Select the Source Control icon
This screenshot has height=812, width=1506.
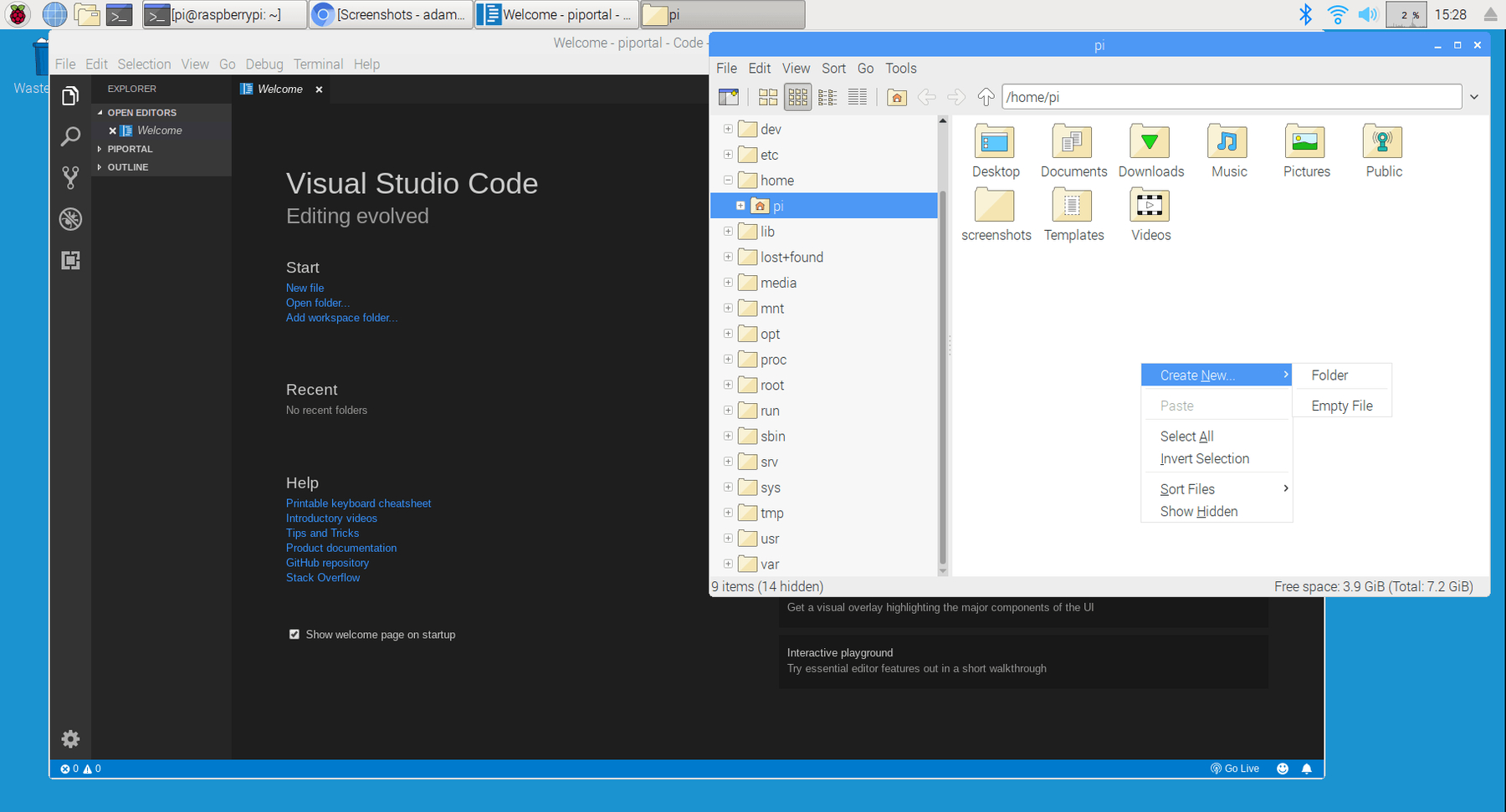pos(70,177)
